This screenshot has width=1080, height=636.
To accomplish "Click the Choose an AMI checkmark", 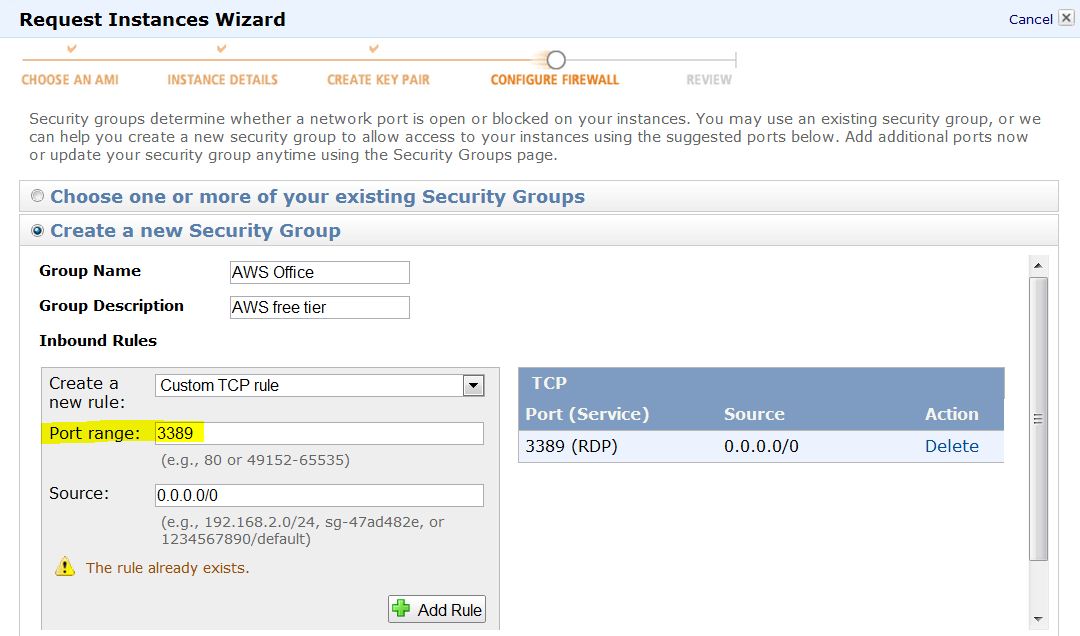I will coord(71,48).
